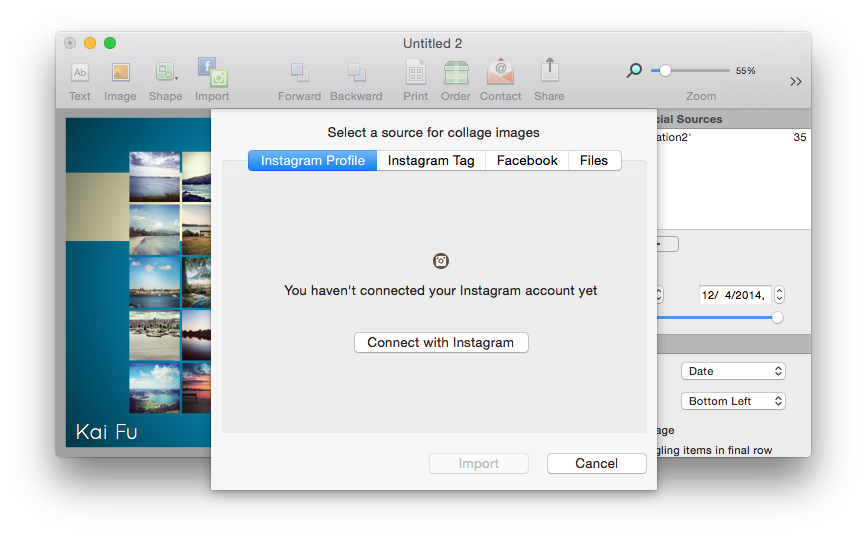Click the green fullscreen window button
Screen dimensions: 867x537
tap(110, 43)
